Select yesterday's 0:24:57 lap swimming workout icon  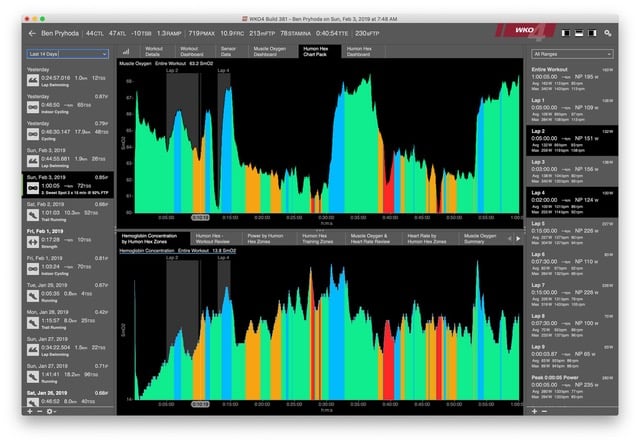(33, 80)
